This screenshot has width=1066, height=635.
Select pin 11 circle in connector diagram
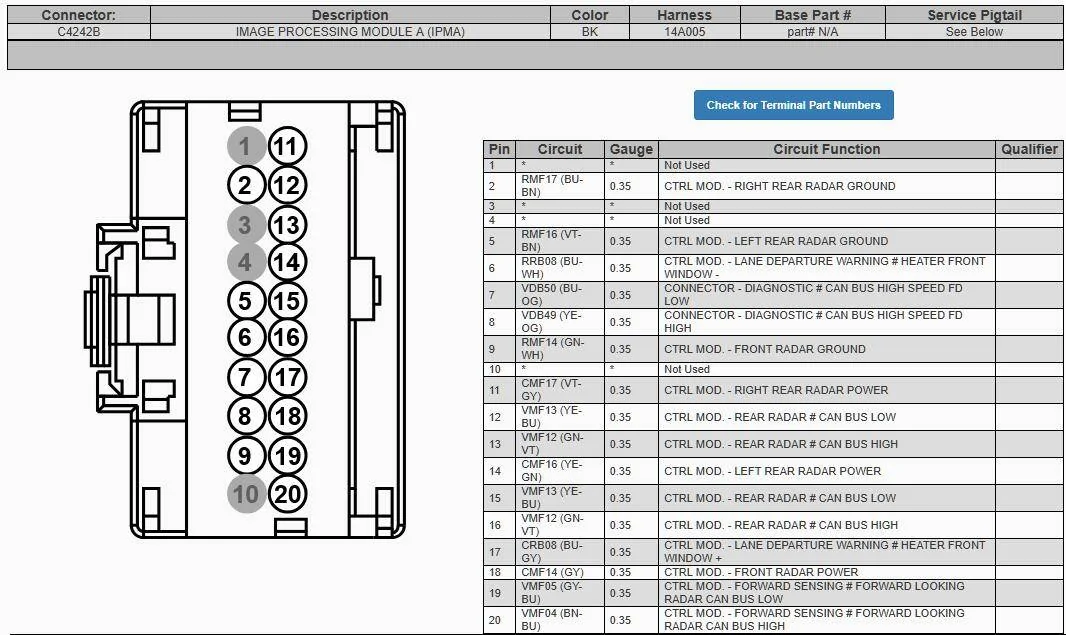[x=288, y=146]
